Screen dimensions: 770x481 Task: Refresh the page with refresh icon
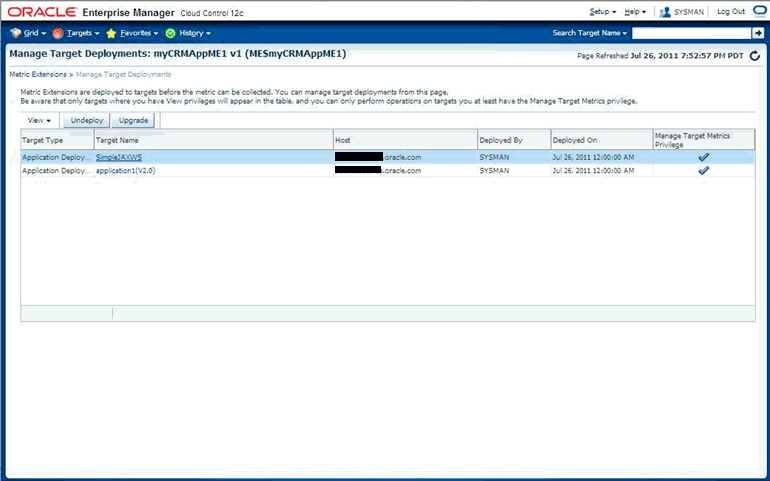[x=755, y=56]
